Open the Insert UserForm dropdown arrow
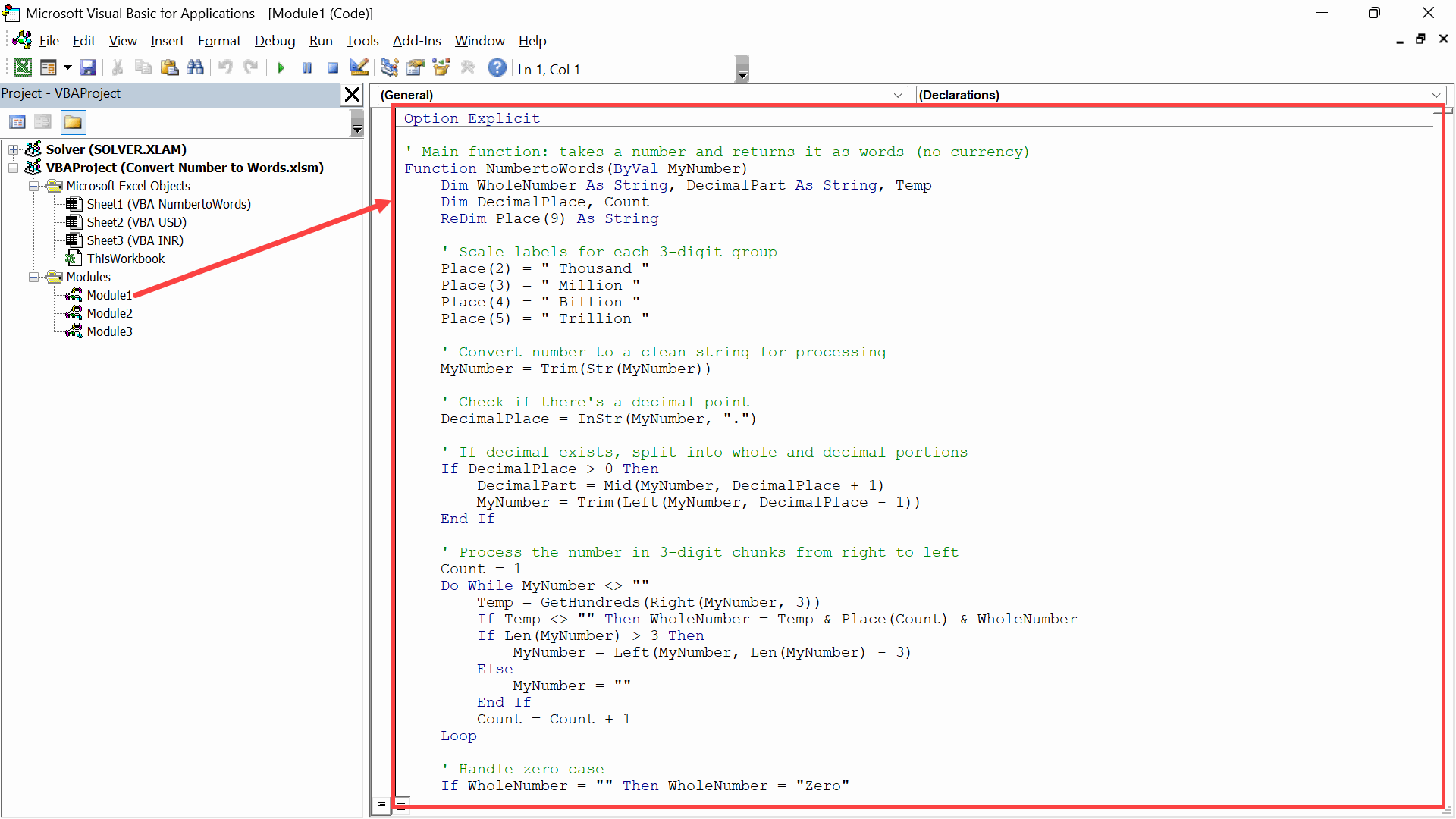The image size is (1456, 819). pyautogui.click(x=66, y=67)
